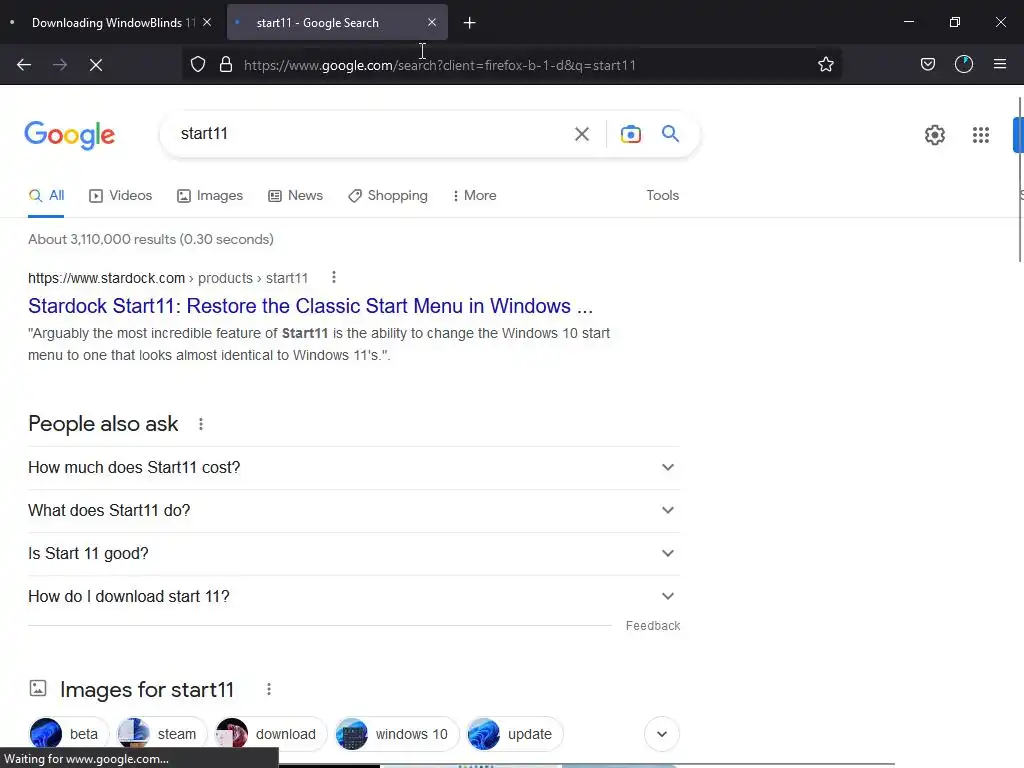
Task: Filter images by beta chip
Action: point(68,734)
